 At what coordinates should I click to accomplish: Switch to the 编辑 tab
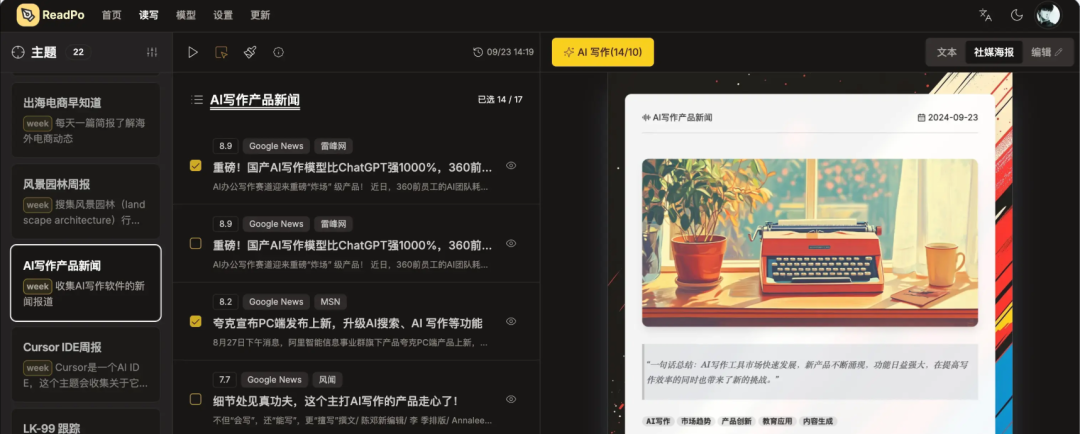pos(1047,52)
